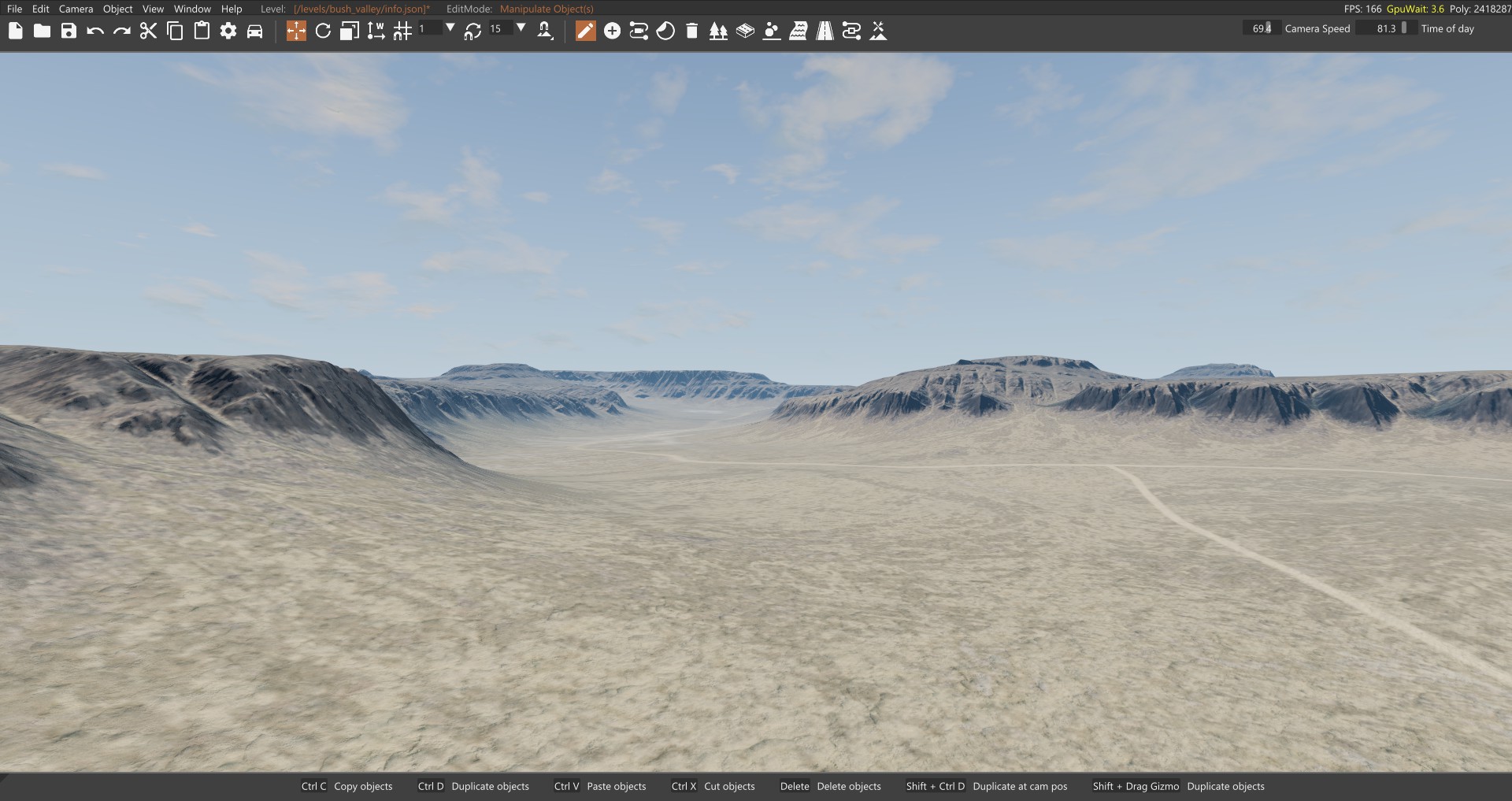Open the figure-with-ball tool icon
The width and height of the screenshot is (1512, 801).
pos(772,31)
